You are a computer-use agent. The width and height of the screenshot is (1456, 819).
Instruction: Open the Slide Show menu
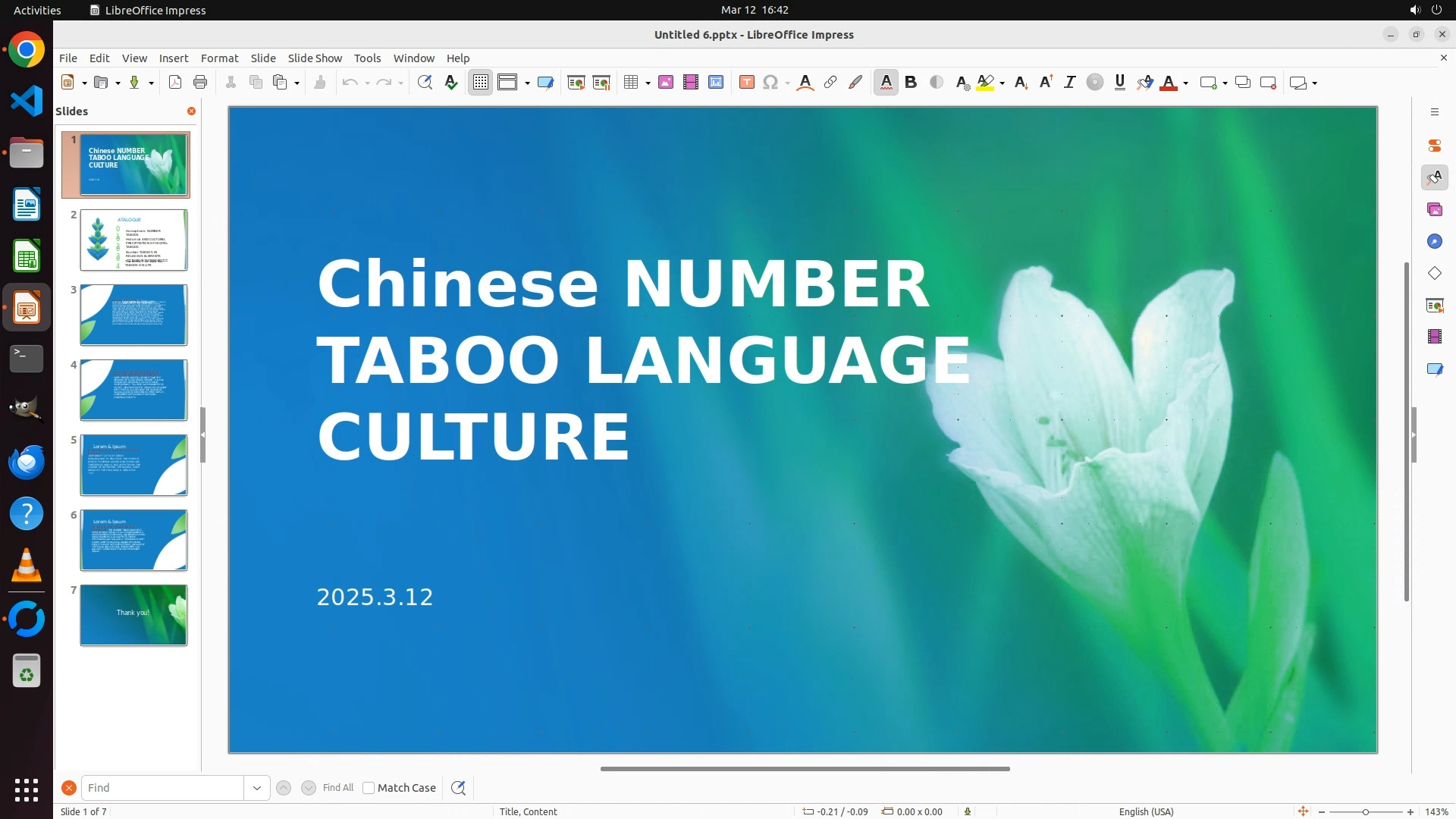315,58
